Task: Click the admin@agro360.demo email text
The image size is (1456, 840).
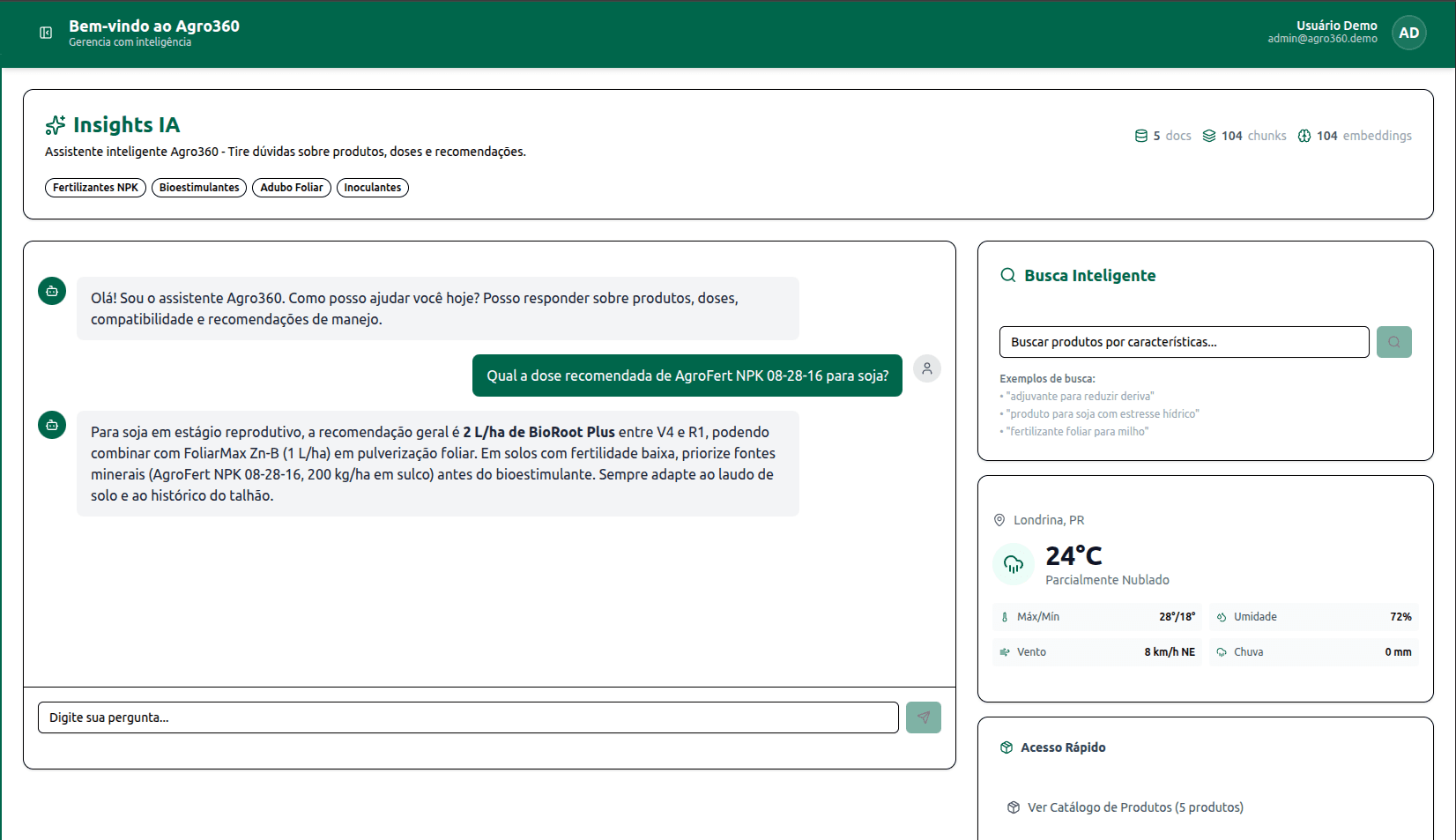Action: (x=1322, y=39)
